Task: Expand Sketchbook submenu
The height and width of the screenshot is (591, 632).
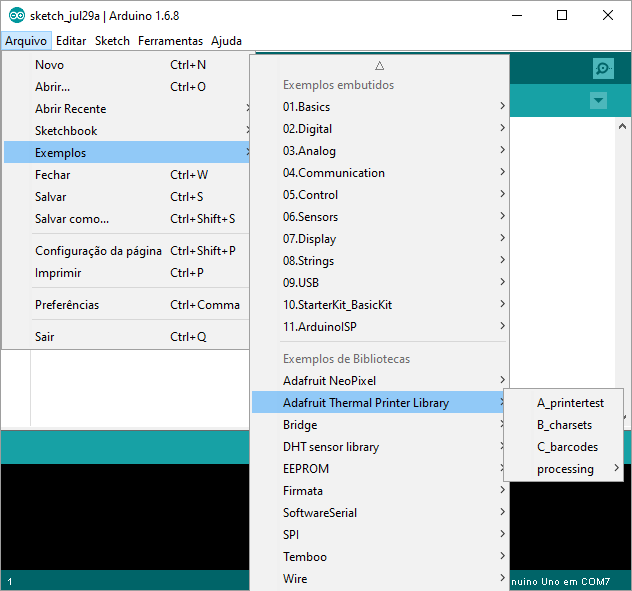Action: pos(127,131)
